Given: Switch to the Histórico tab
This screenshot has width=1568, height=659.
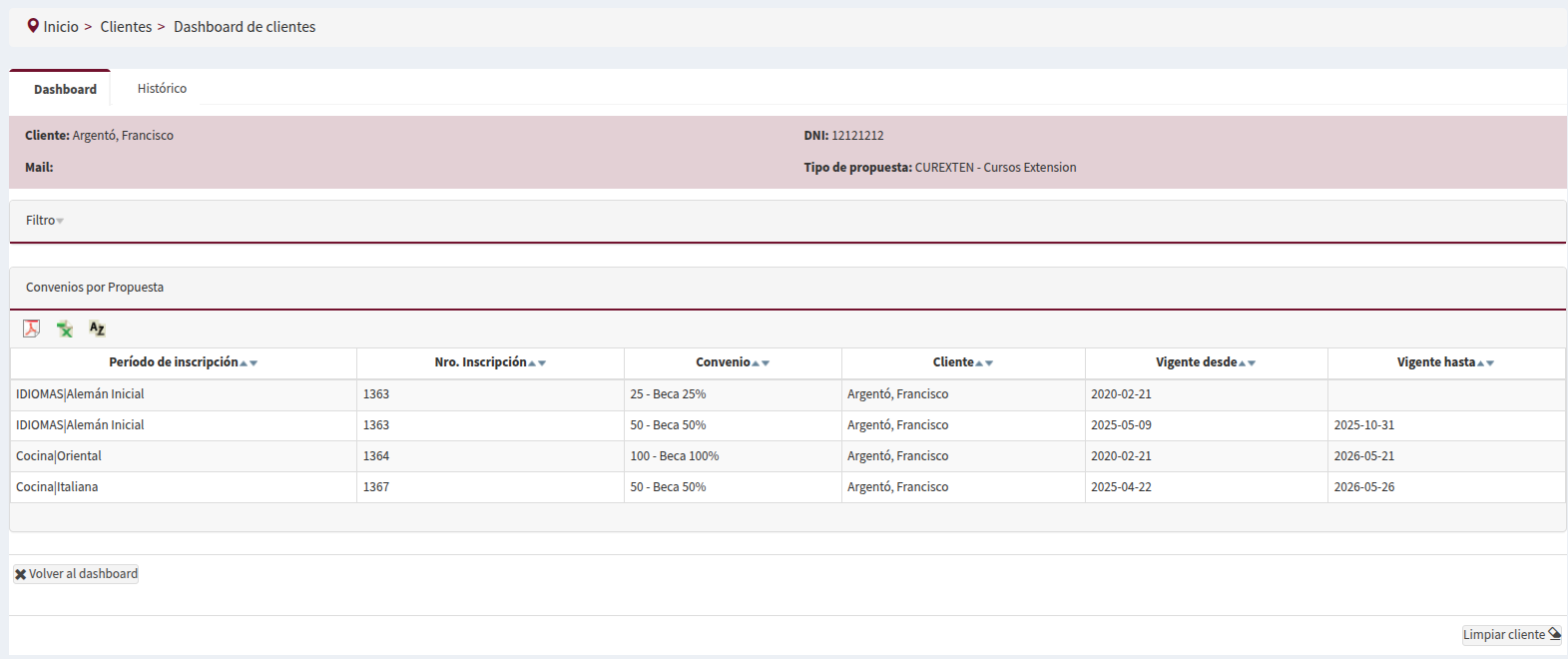Looking at the screenshot, I should (x=162, y=89).
